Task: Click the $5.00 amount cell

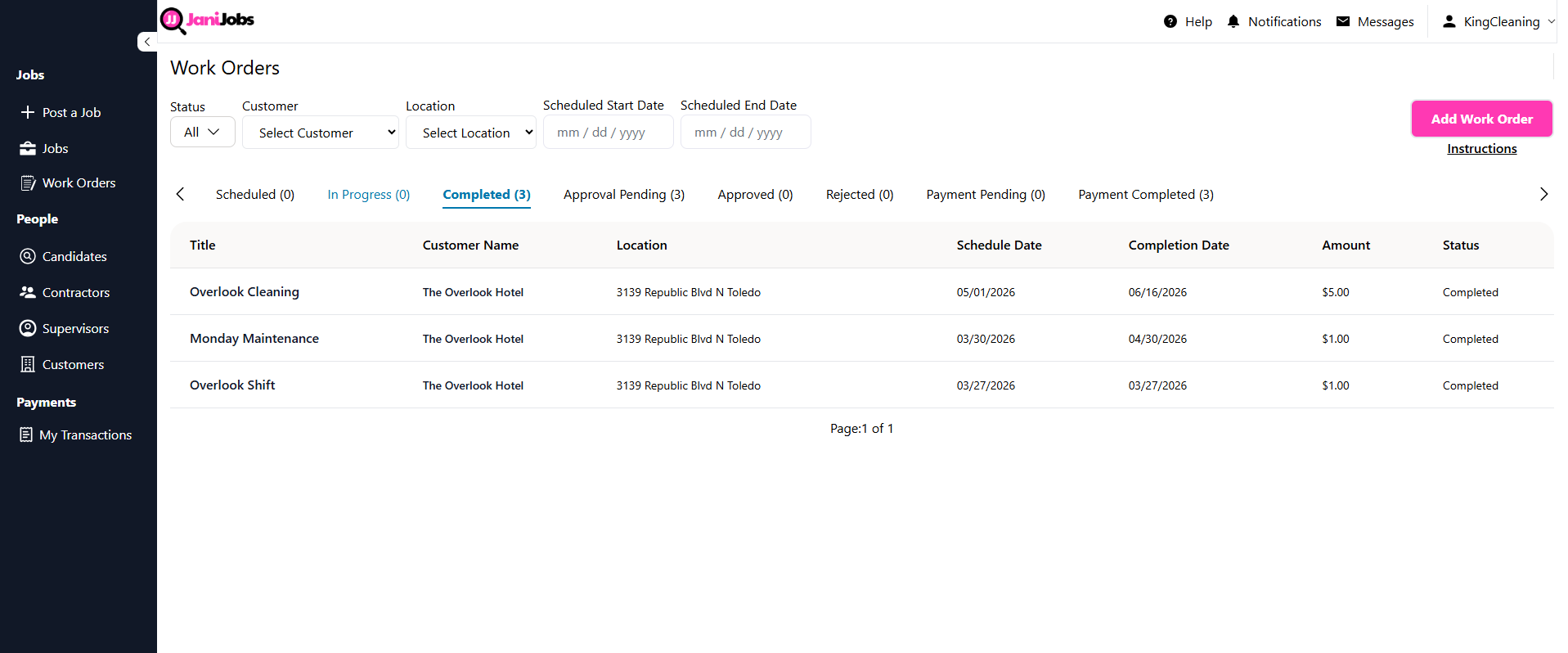Action: pyautogui.click(x=1336, y=292)
